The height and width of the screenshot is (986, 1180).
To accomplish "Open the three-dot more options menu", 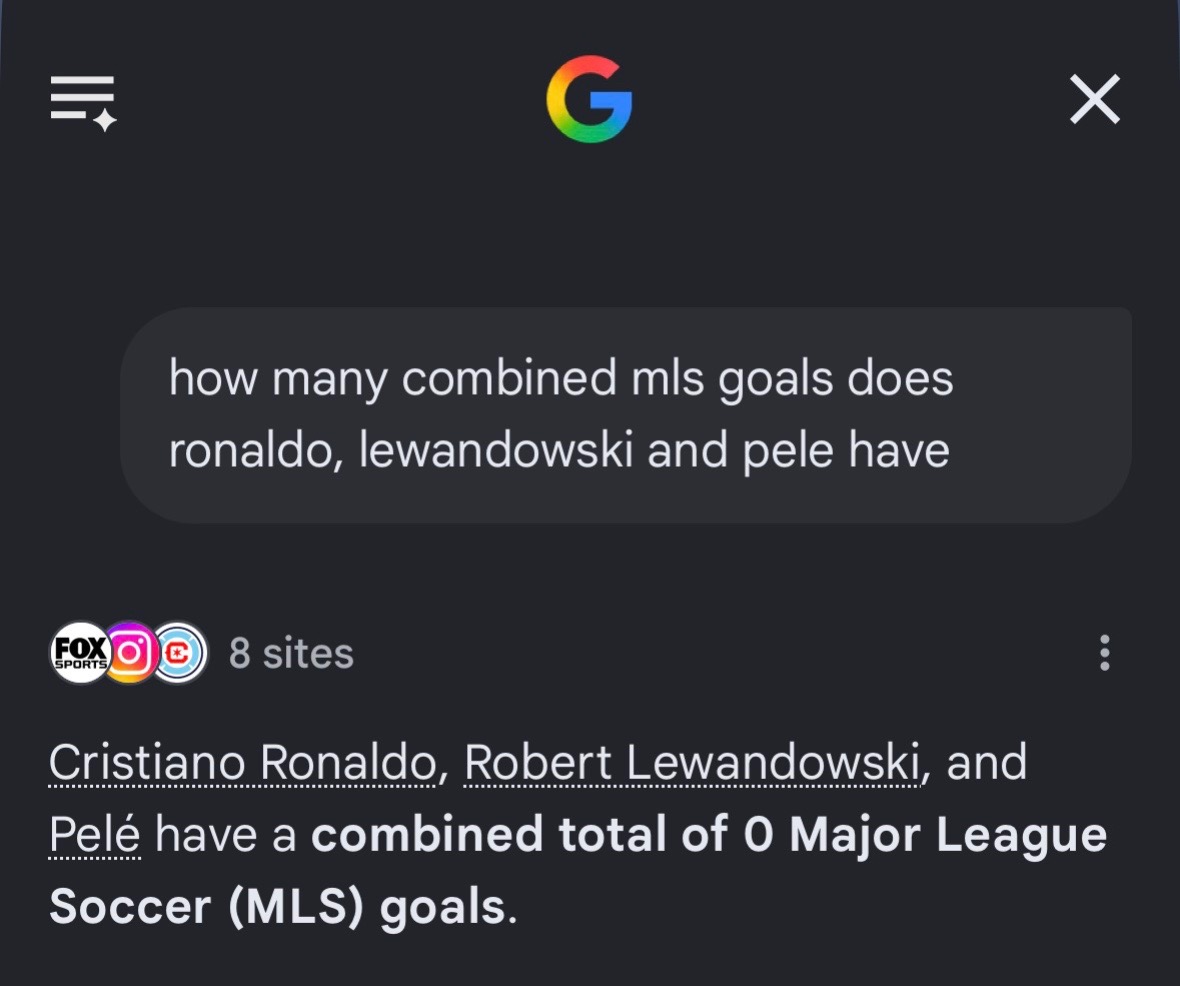I will 1104,653.
